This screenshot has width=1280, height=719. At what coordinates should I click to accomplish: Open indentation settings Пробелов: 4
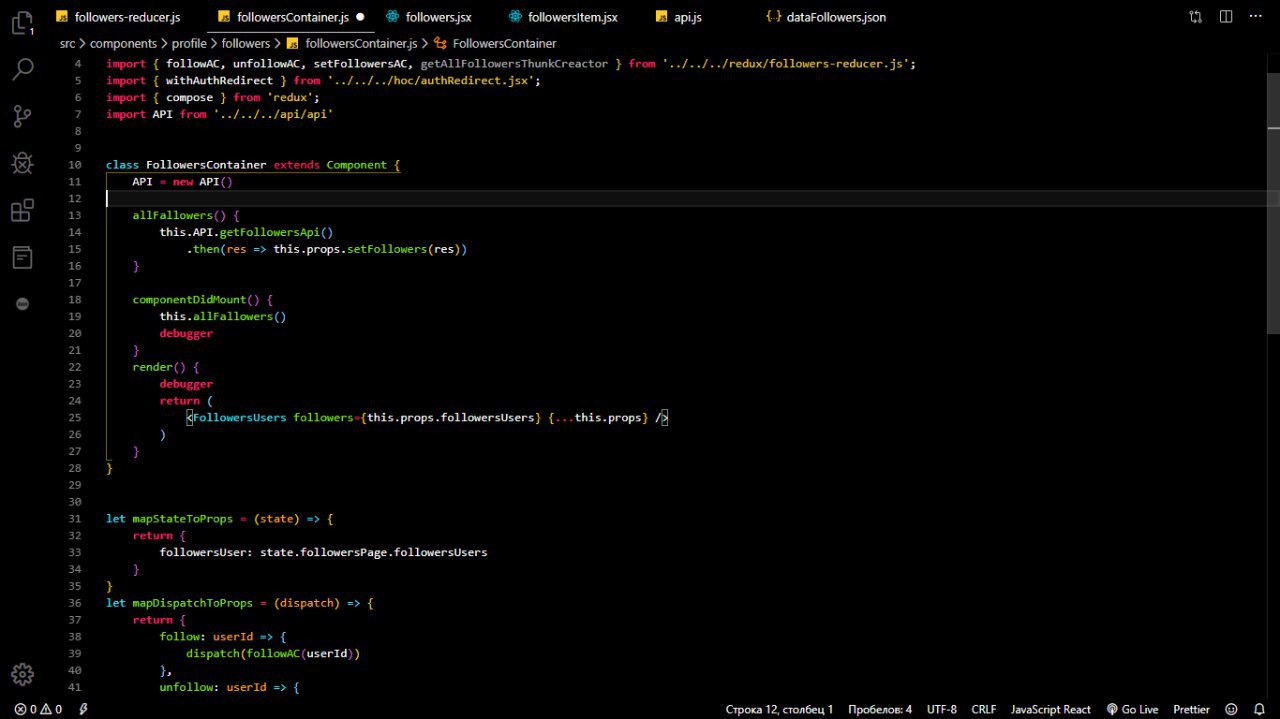pos(880,709)
